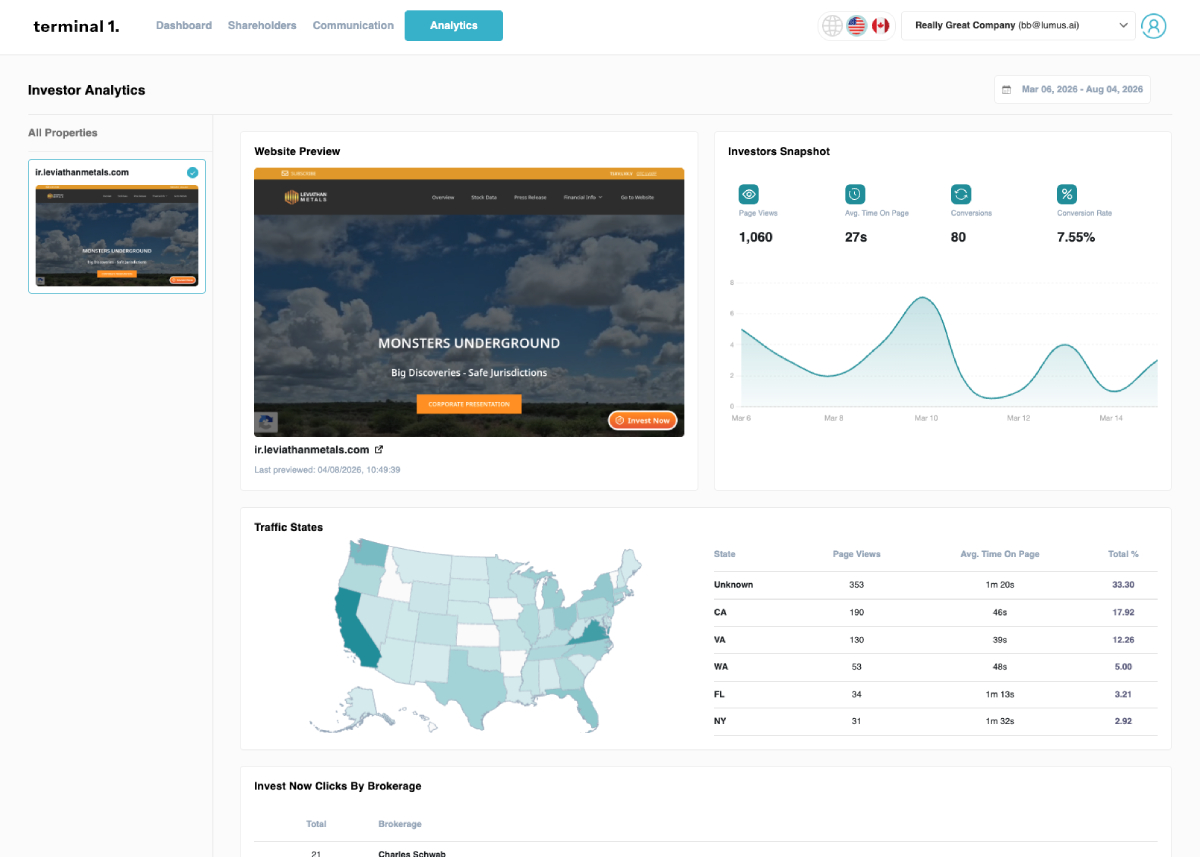This screenshot has width=1200, height=857.
Task: Click Stock Data in the website preview nav
Action: tap(484, 197)
